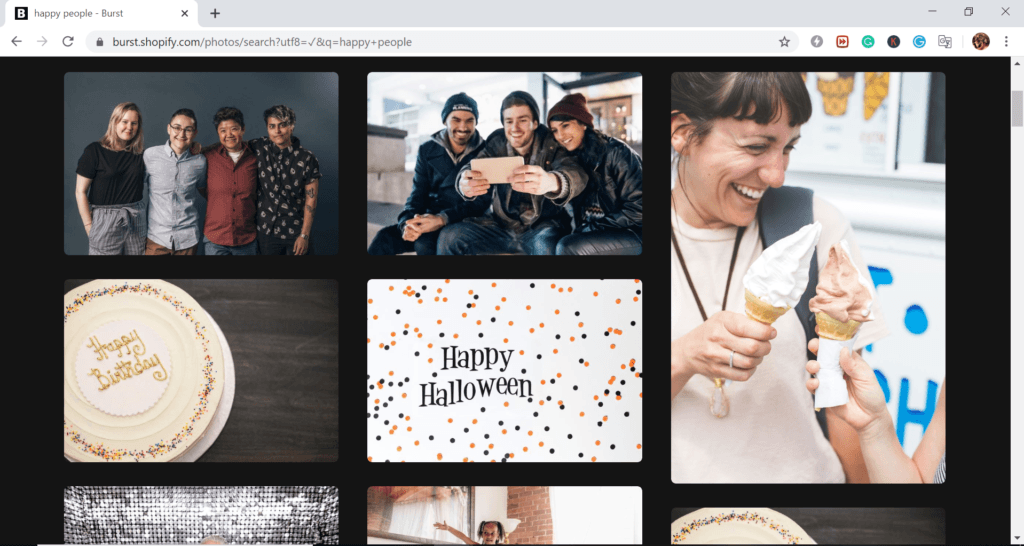The width and height of the screenshot is (1024, 546).
Task: Open the Chrome profile avatar
Action: pyautogui.click(x=980, y=42)
